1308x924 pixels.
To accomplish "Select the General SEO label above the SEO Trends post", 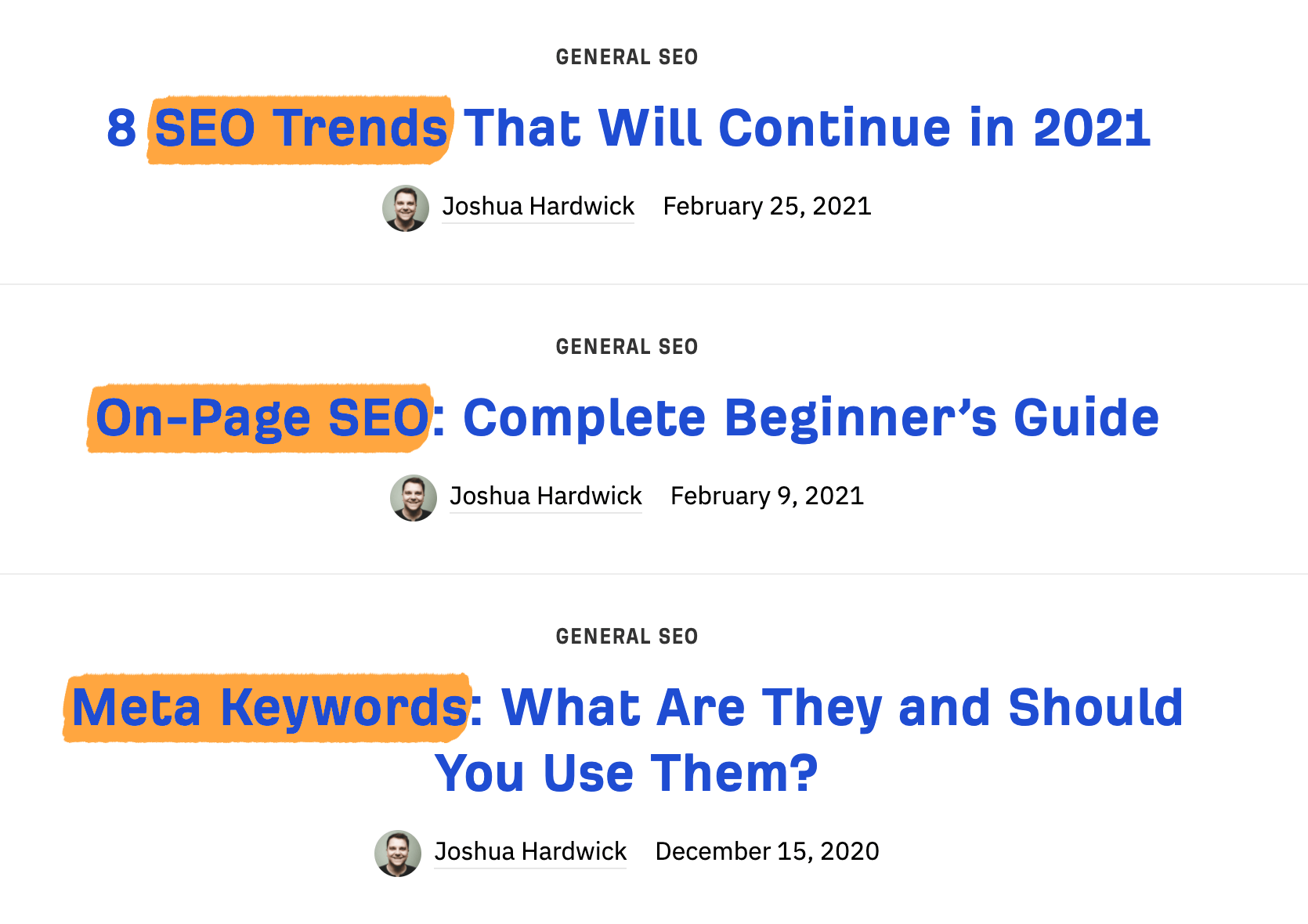I will coord(627,57).
